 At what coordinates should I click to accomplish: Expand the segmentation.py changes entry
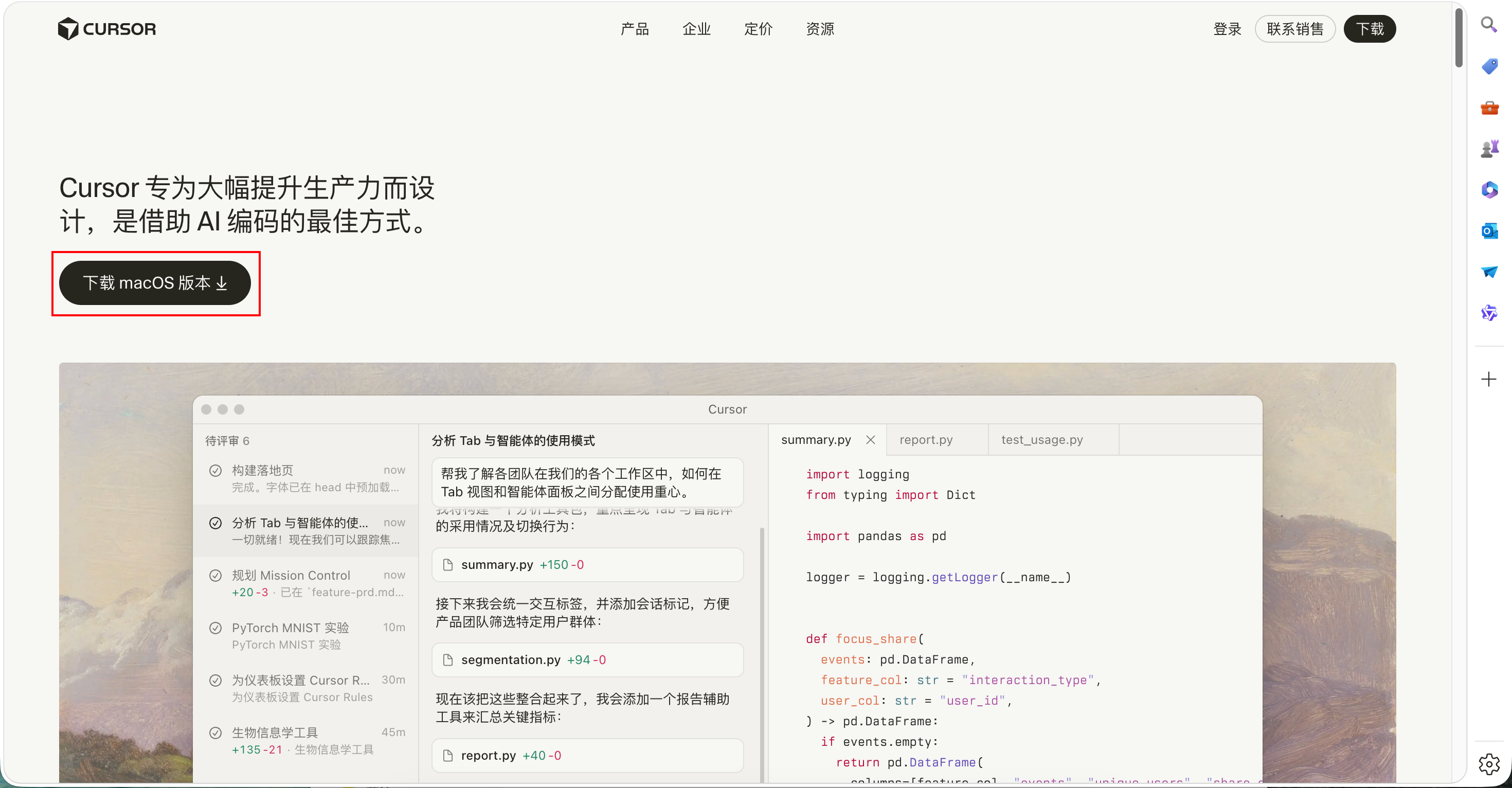pyautogui.click(x=587, y=659)
